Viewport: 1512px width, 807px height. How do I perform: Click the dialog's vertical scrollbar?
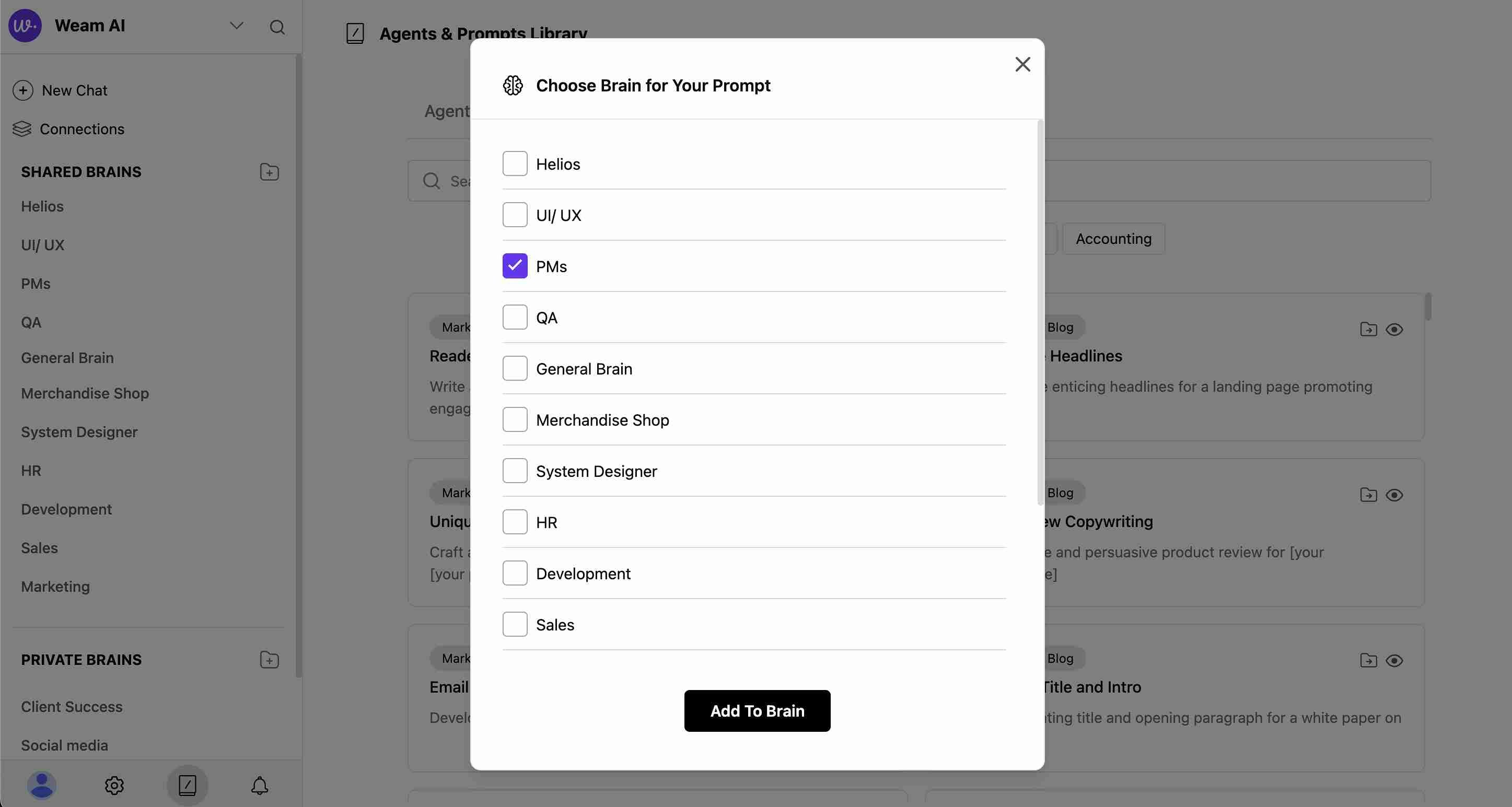tap(1040, 311)
